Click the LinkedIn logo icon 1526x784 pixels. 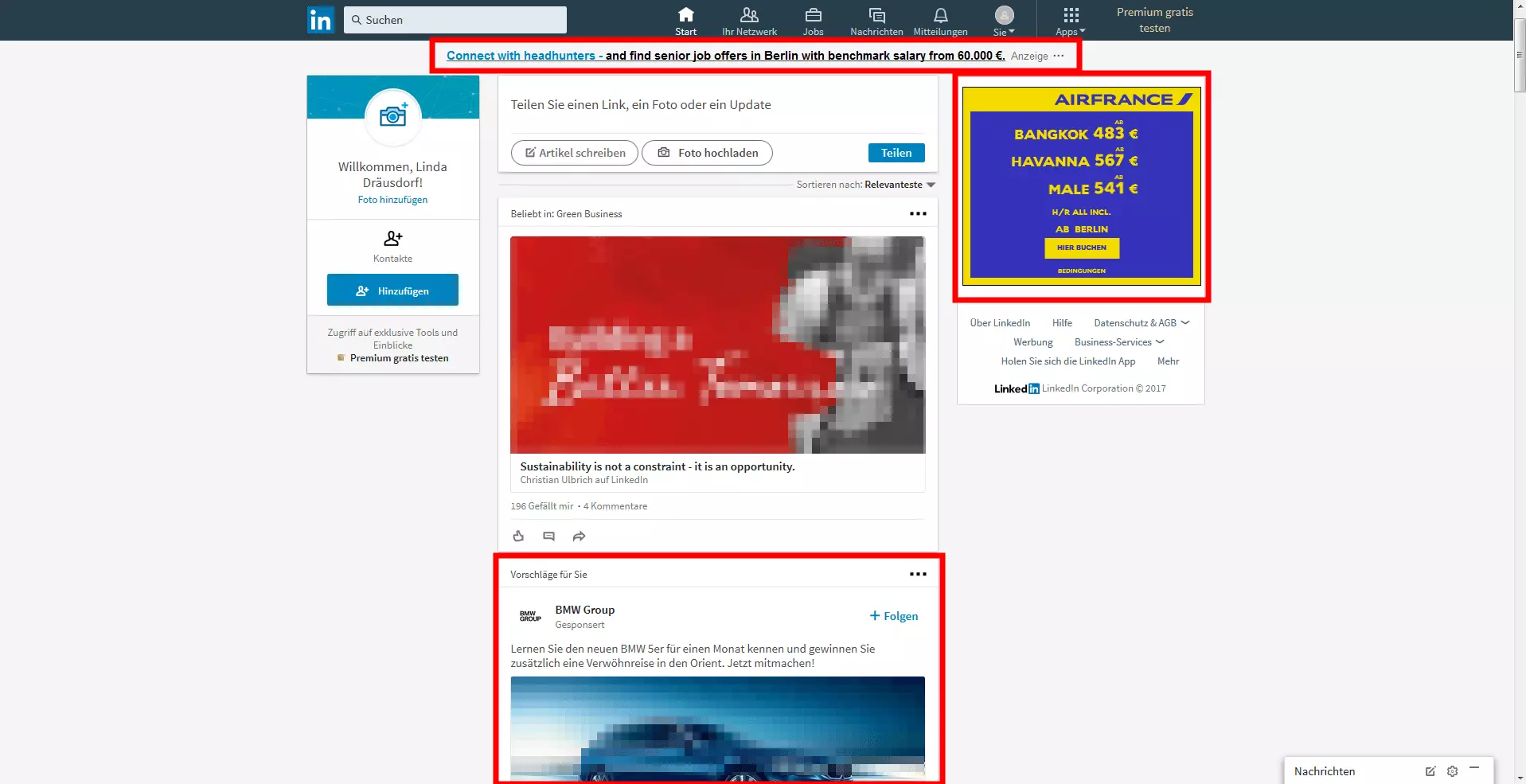coord(320,20)
